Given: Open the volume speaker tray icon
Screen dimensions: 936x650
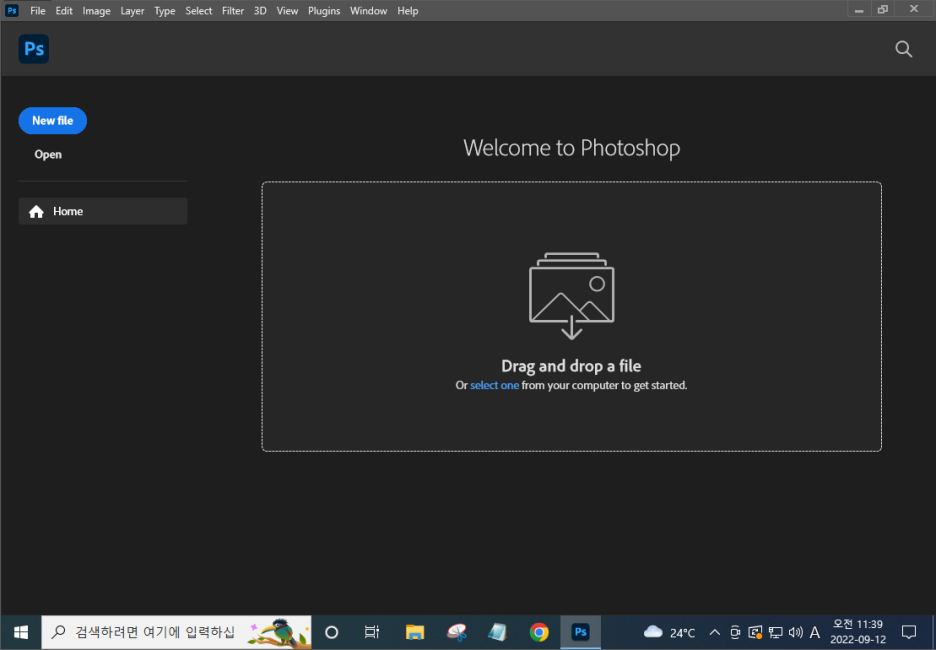Looking at the screenshot, I should coord(795,632).
